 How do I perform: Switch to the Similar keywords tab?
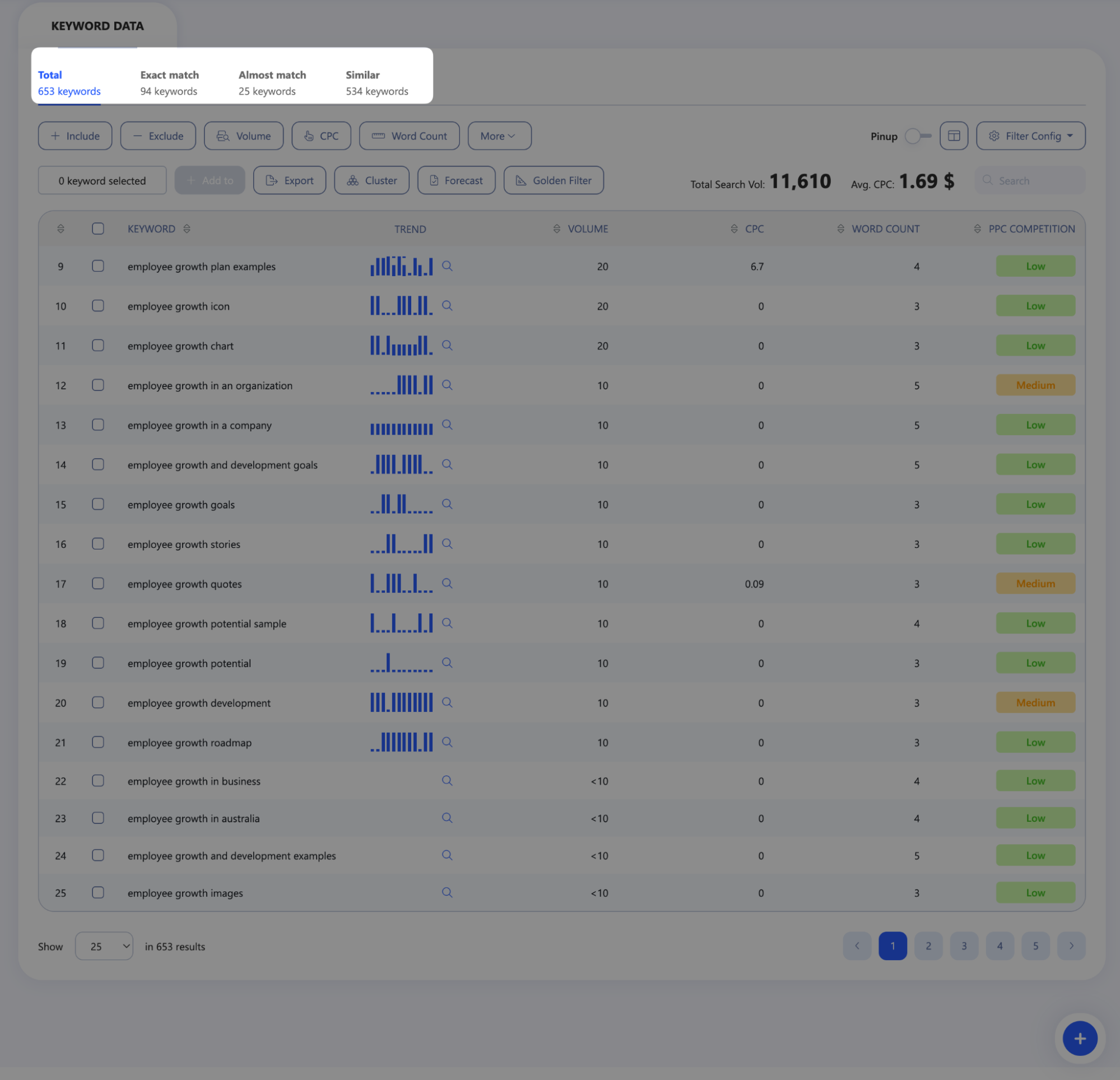(x=377, y=83)
